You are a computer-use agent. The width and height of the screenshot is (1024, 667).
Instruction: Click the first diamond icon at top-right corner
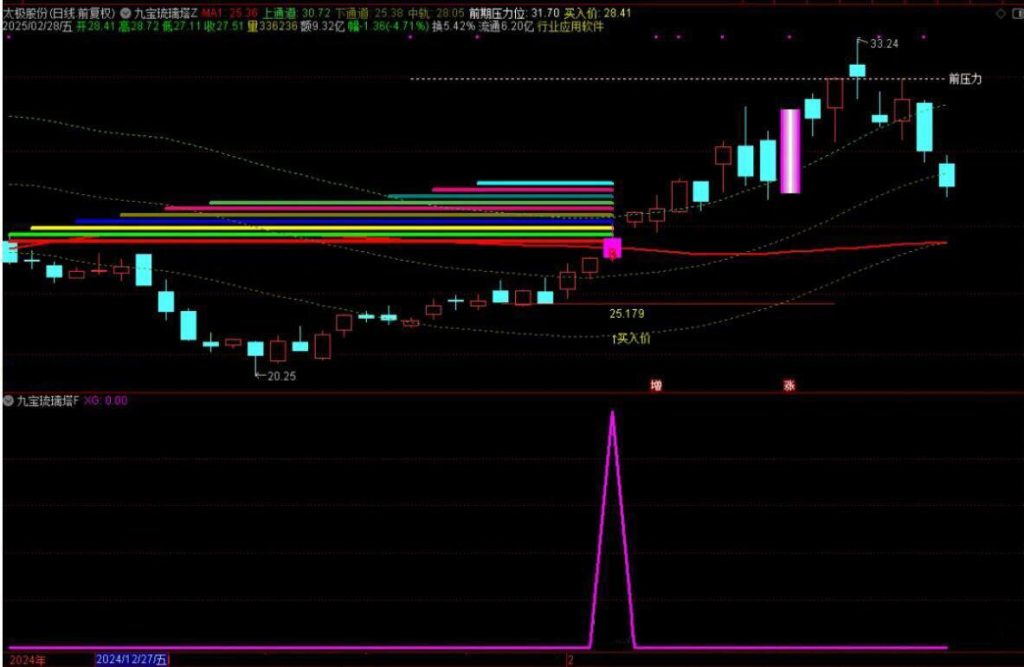tap(998, 14)
